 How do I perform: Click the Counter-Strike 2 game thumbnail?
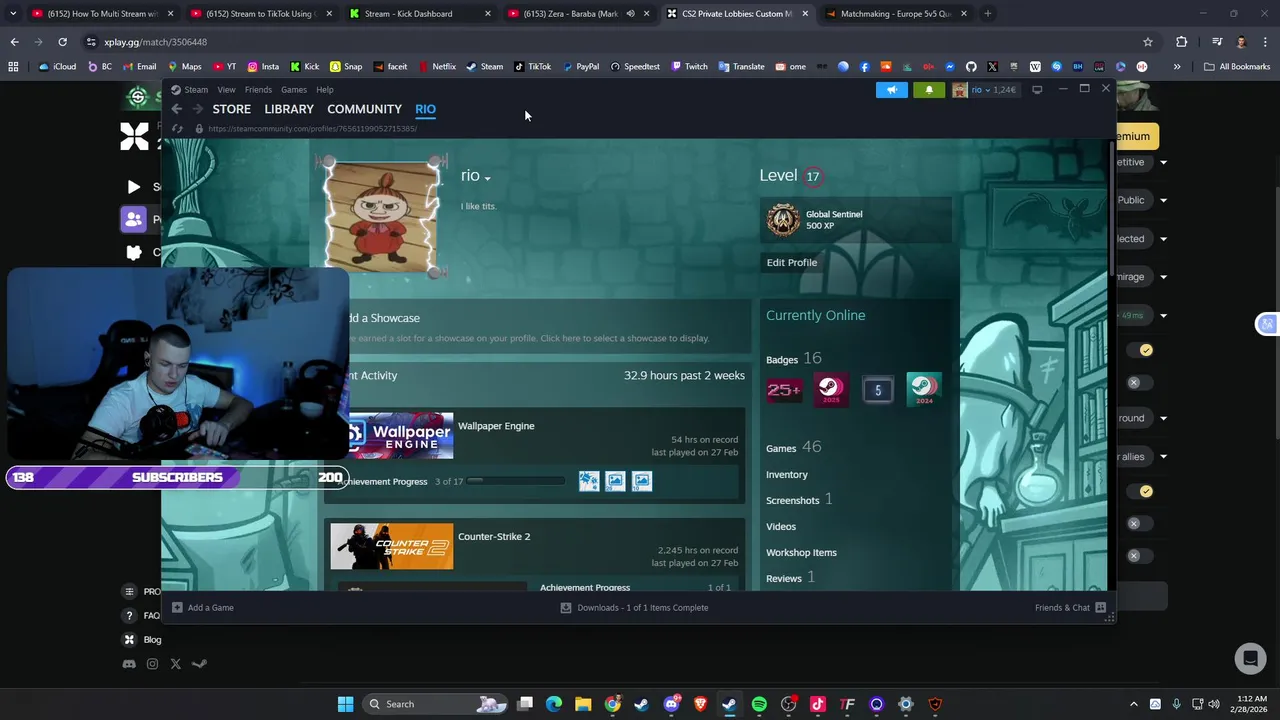coord(392,547)
